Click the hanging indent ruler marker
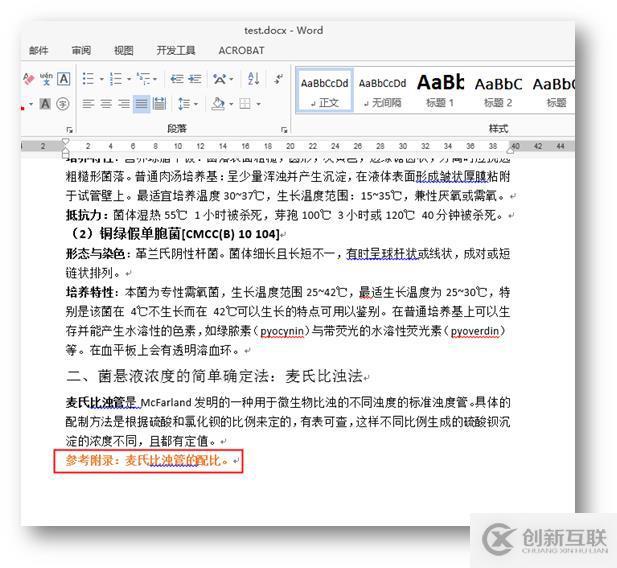 (65, 150)
